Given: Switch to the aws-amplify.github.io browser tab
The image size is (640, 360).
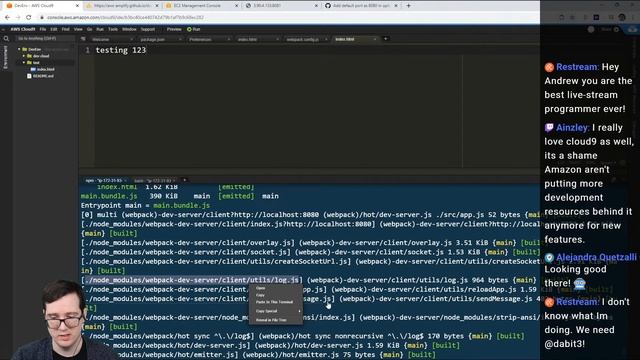Looking at the screenshot, I should 122,6.
